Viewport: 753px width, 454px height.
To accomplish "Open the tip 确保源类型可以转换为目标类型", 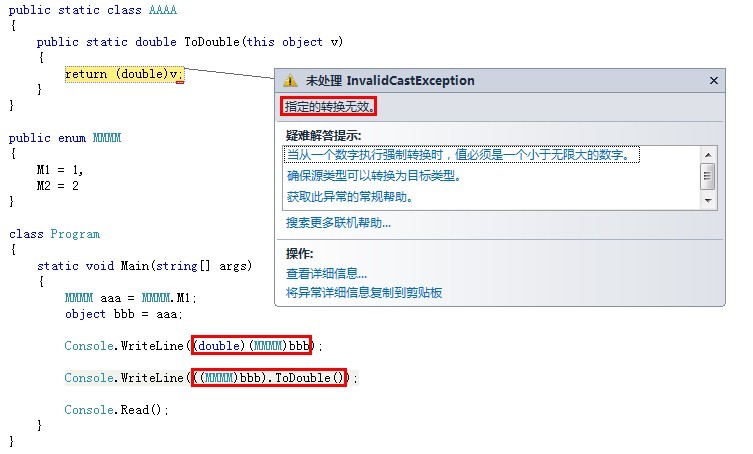I will click(x=374, y=176).
